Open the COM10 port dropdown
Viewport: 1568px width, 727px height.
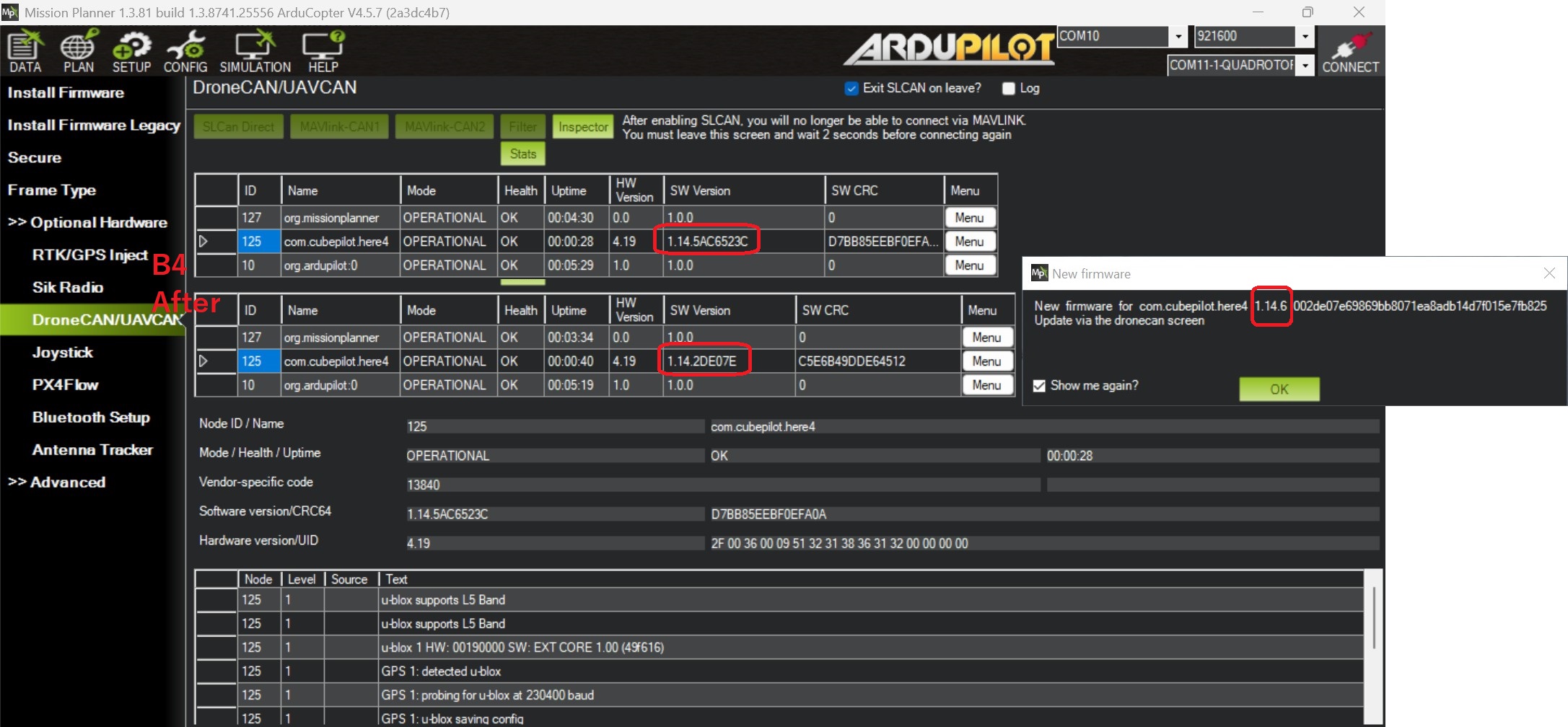tap(1178, 36)
